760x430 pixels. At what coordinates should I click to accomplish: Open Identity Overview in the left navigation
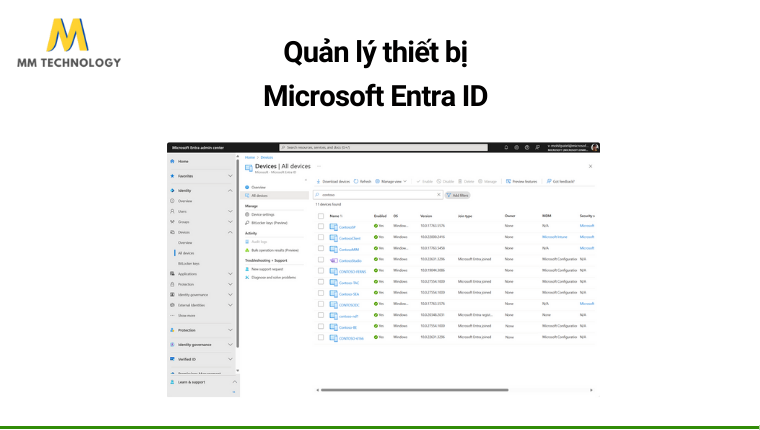(185, 201)
